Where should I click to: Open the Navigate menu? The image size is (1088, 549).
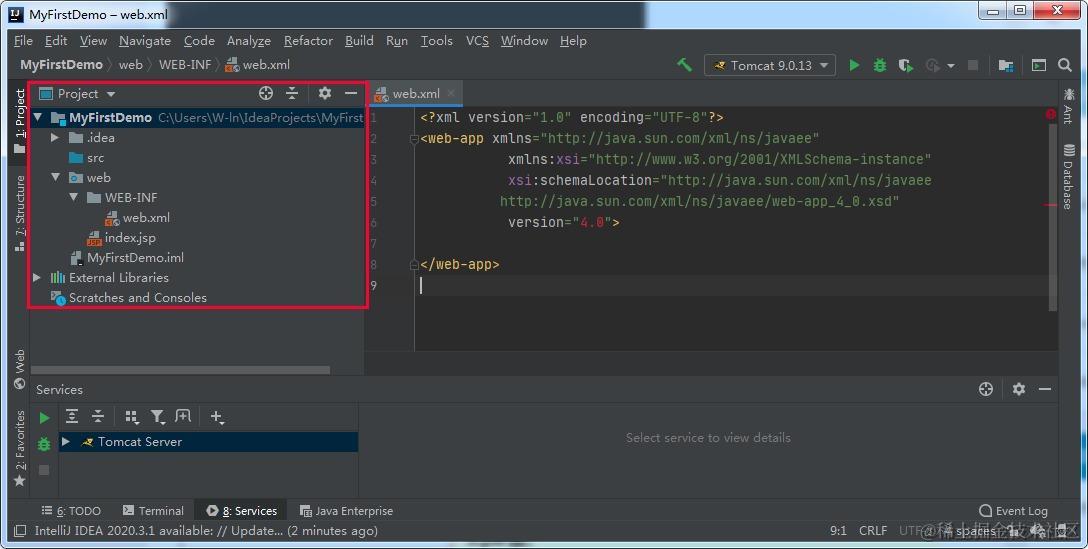144,41
